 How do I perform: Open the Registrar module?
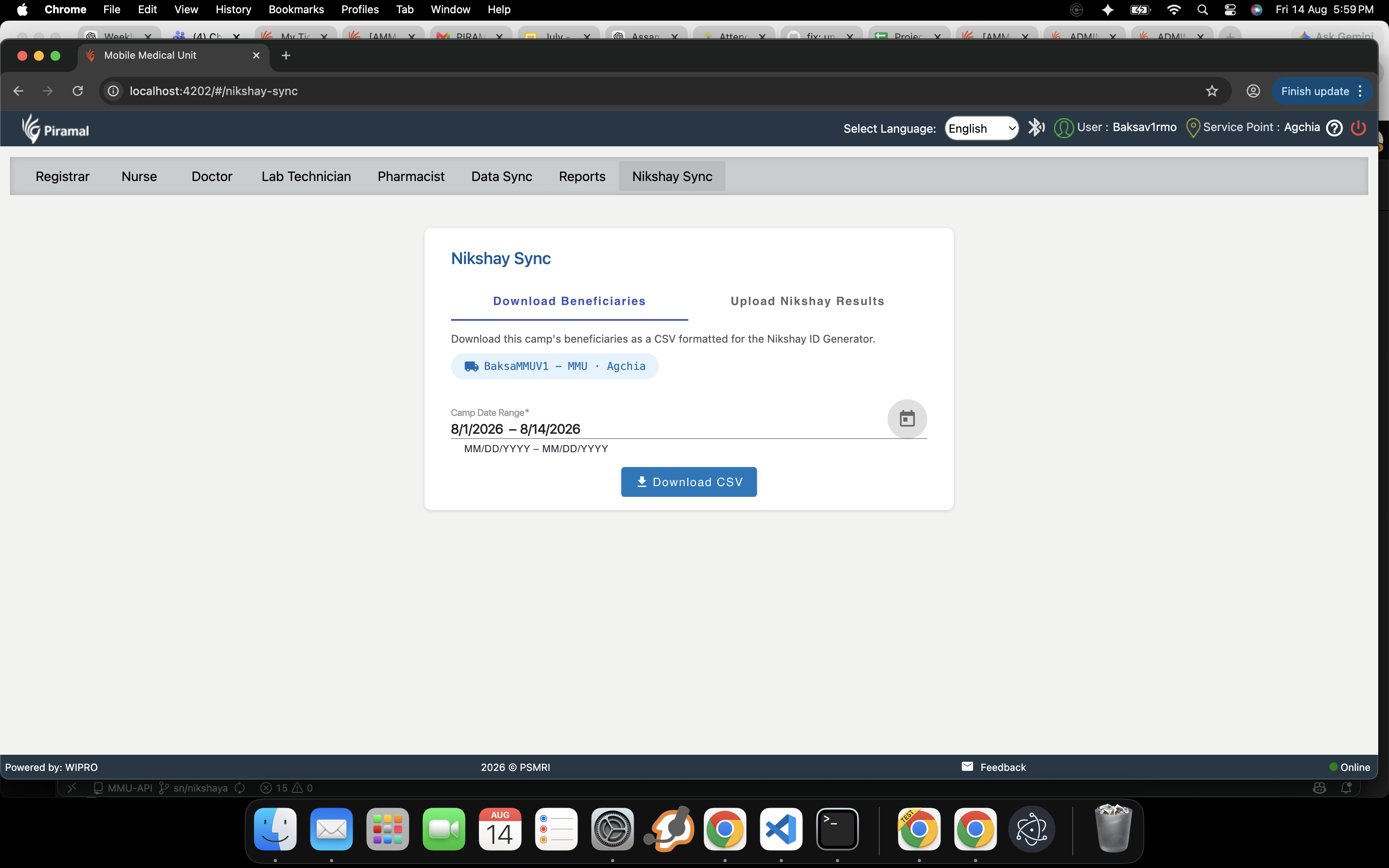coord(62,176)
